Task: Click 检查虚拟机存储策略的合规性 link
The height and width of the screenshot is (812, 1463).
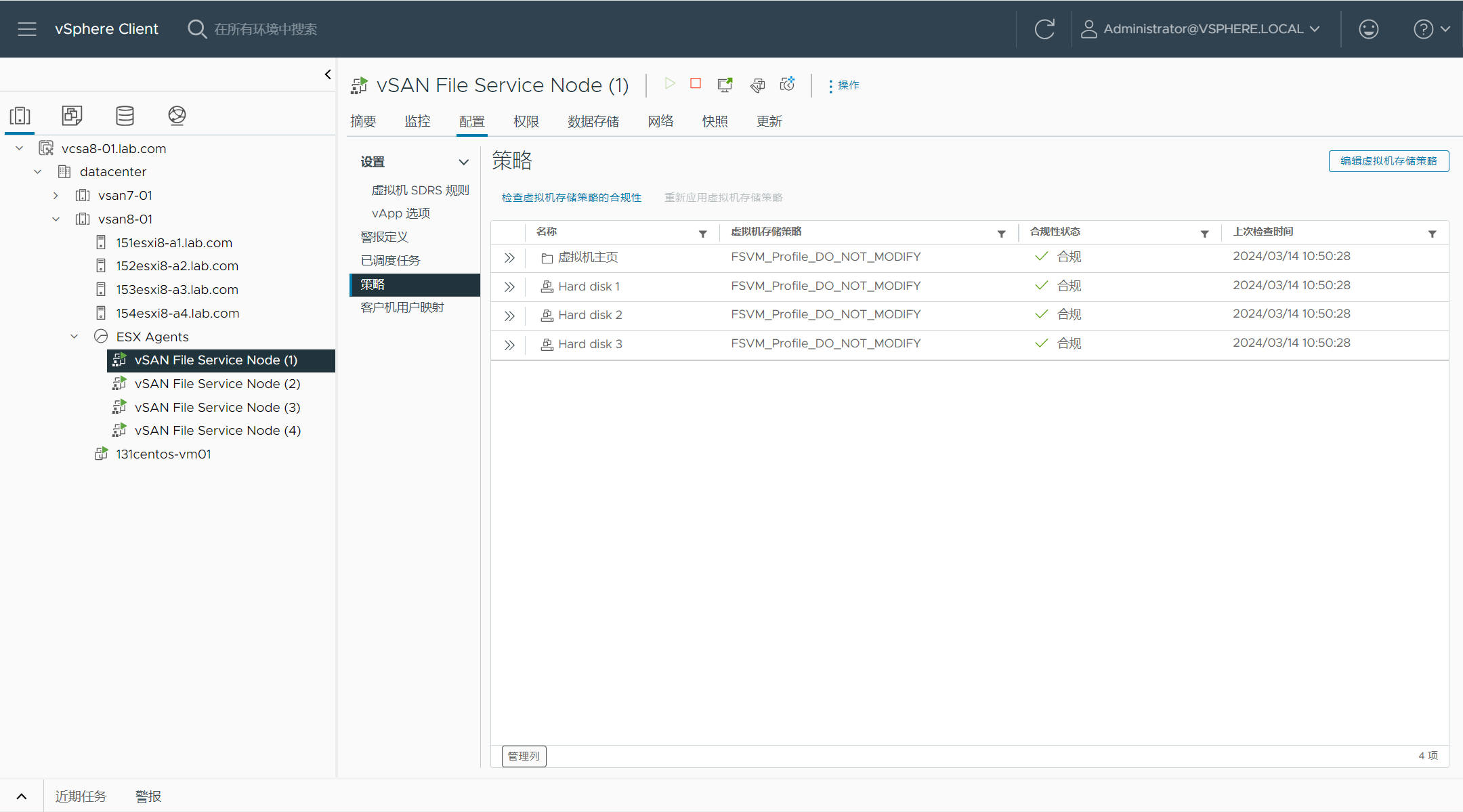Action: click(x=571, y=198)
